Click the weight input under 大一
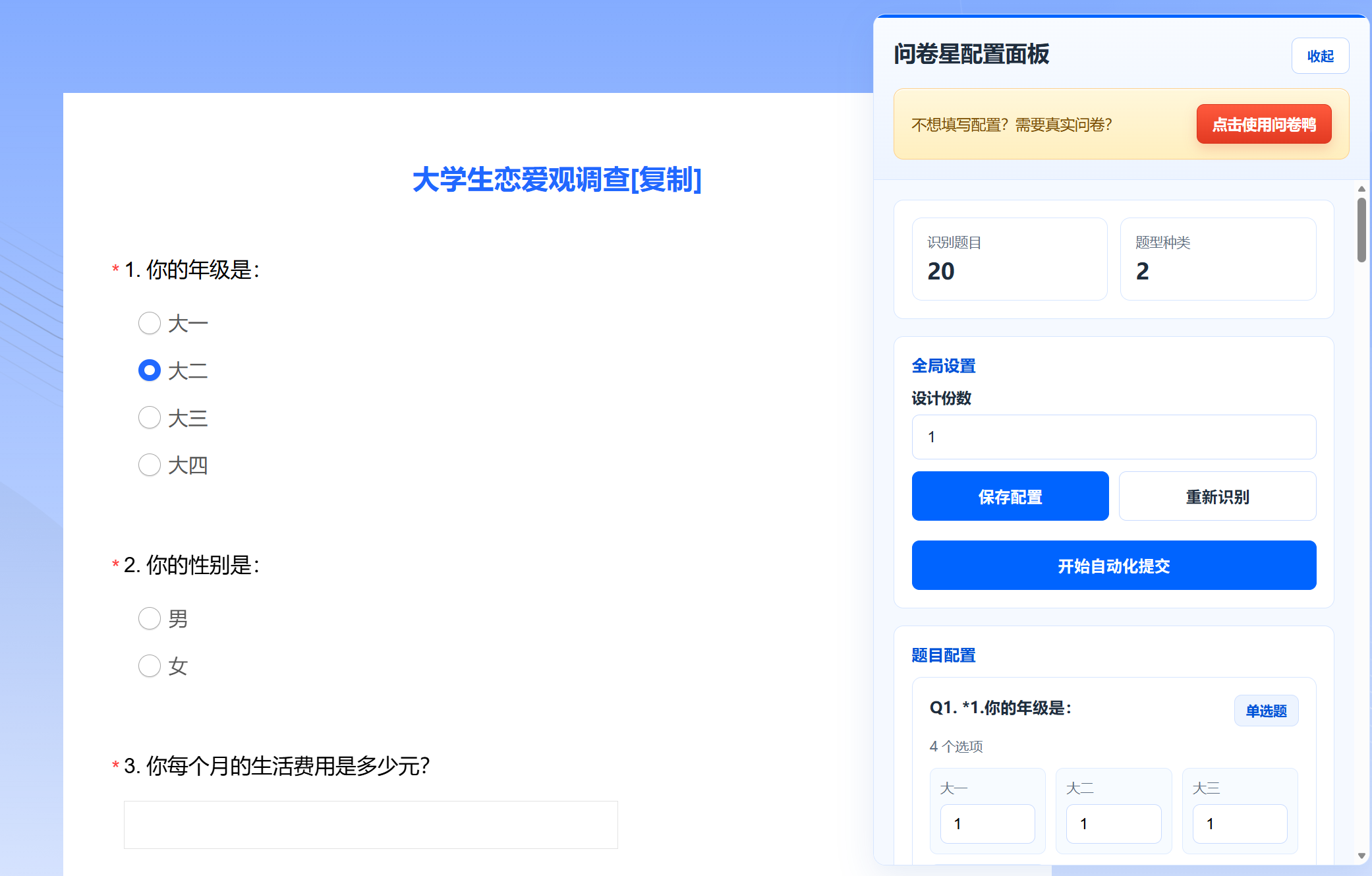 pos(987,823)
